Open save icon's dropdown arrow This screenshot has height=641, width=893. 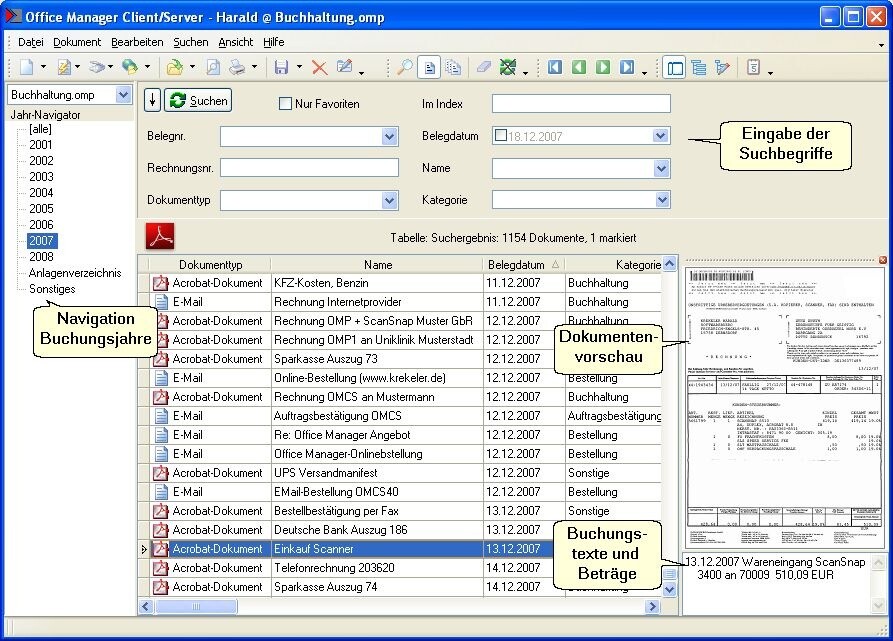(299, 68)
